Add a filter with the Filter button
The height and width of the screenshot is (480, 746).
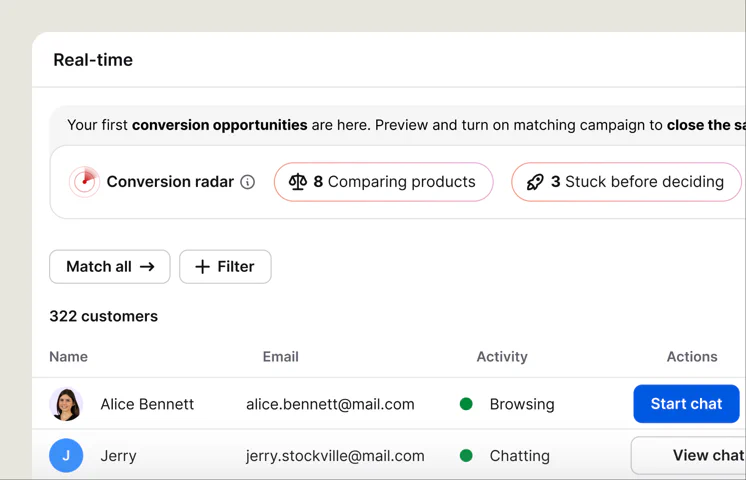point(225,266)
